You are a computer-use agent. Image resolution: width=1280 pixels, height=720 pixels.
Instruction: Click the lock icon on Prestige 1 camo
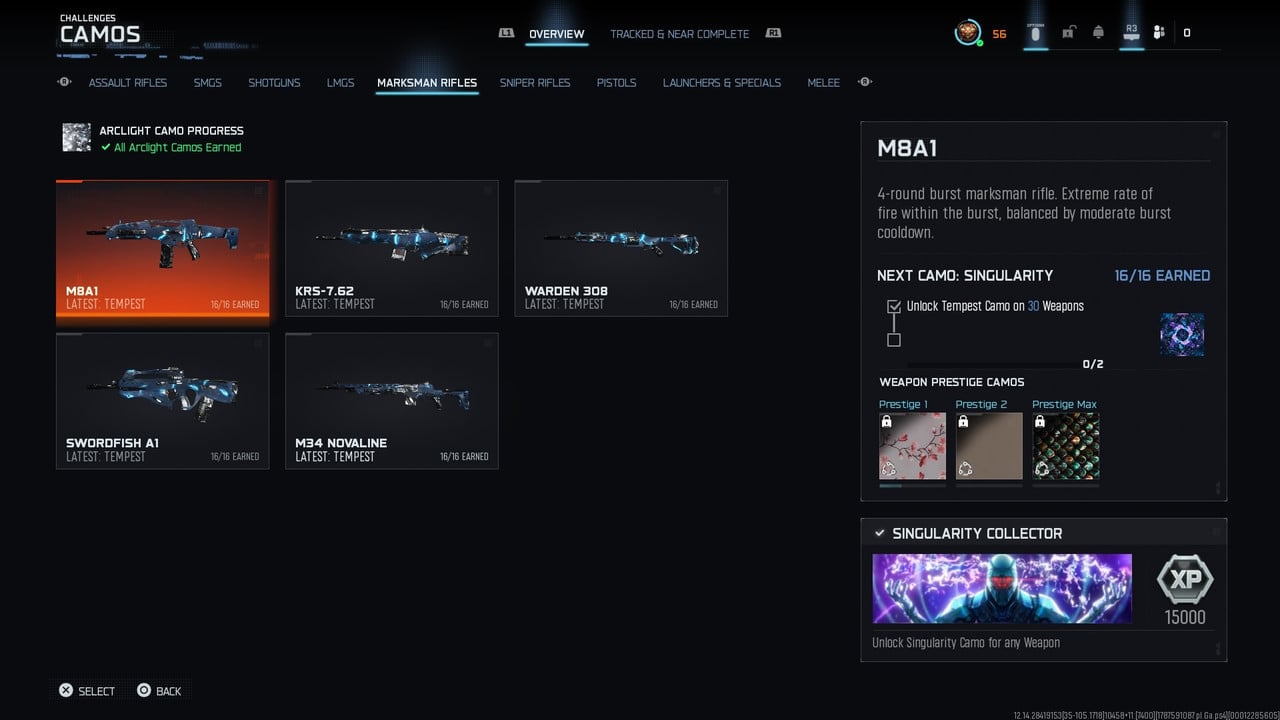click(887, 422)
